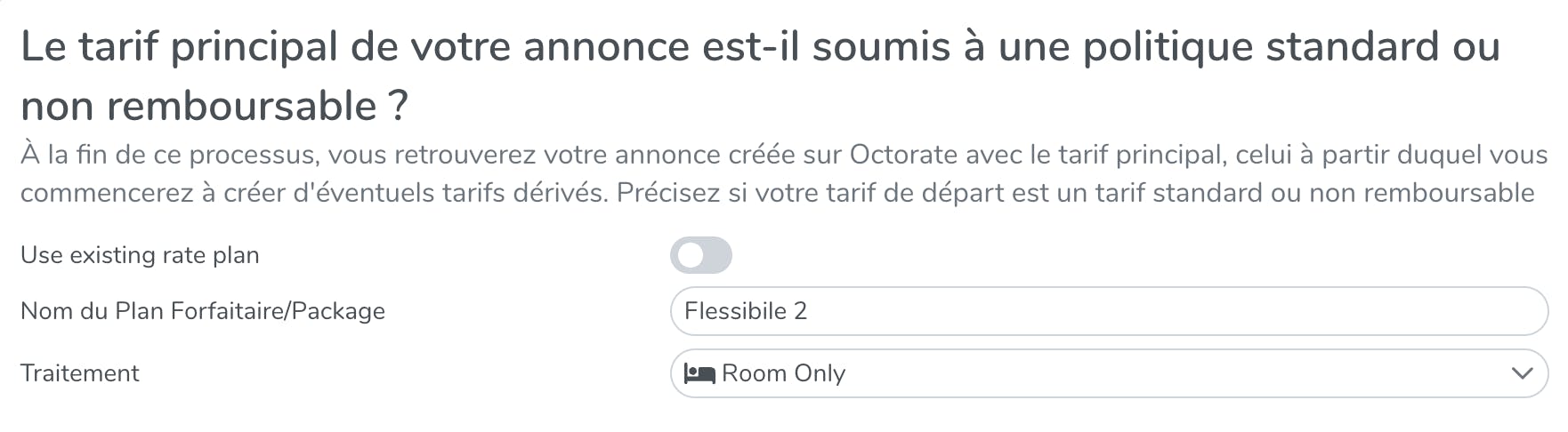1568x432 pixels.
Task: Click middle of the Traitement combo box
Action: pyautogui.click(x=1108, y=373)
